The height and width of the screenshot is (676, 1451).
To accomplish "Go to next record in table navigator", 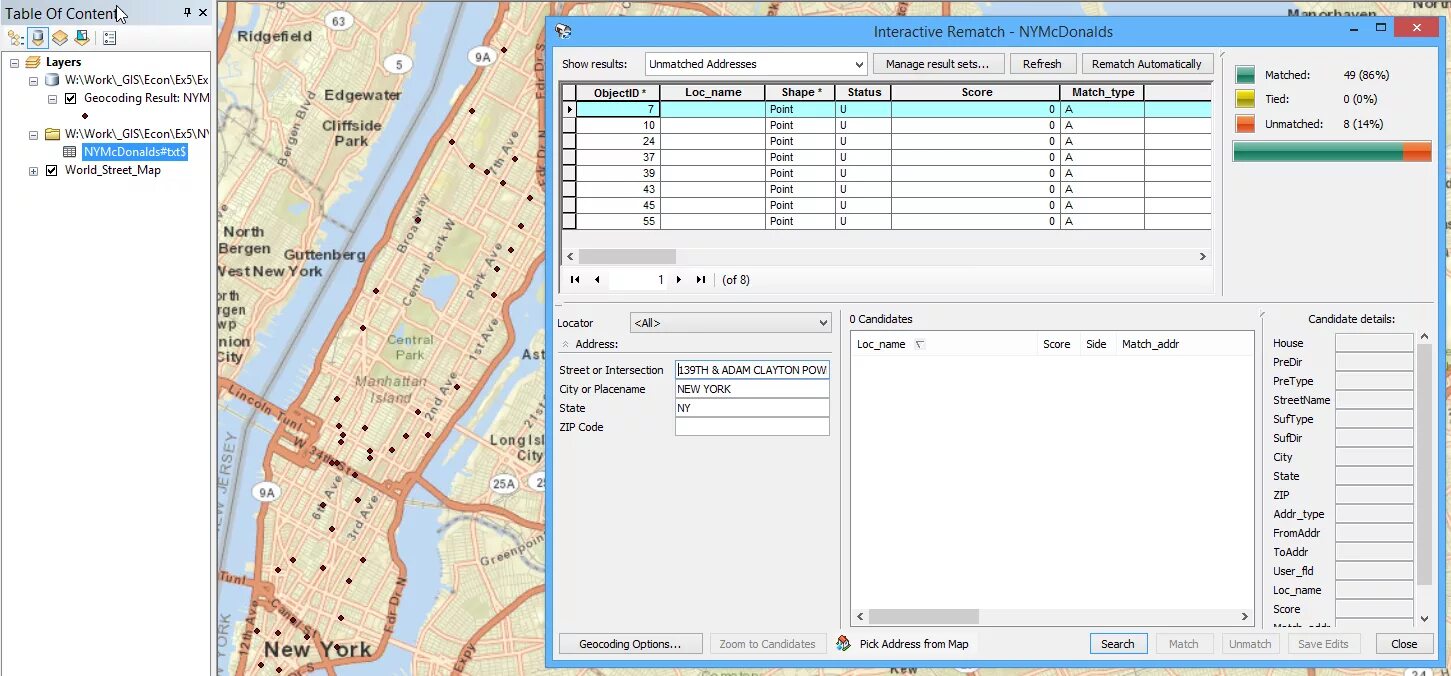I will 679,280.
